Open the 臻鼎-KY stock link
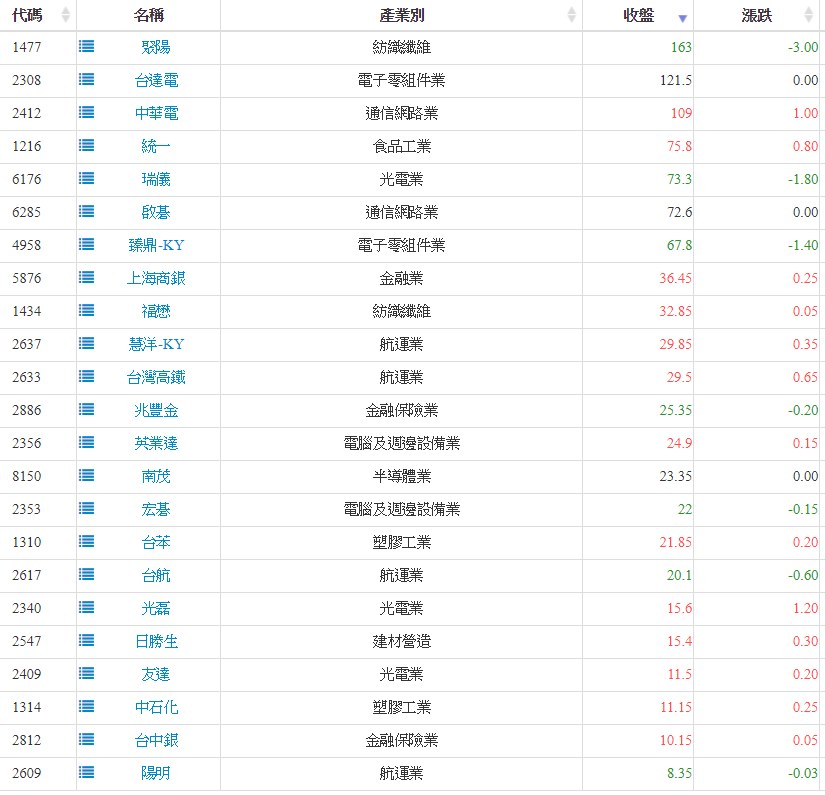Image resolution: width=825 pixels, height=795 pixels. pyautogui.click(x=156, y=245)
